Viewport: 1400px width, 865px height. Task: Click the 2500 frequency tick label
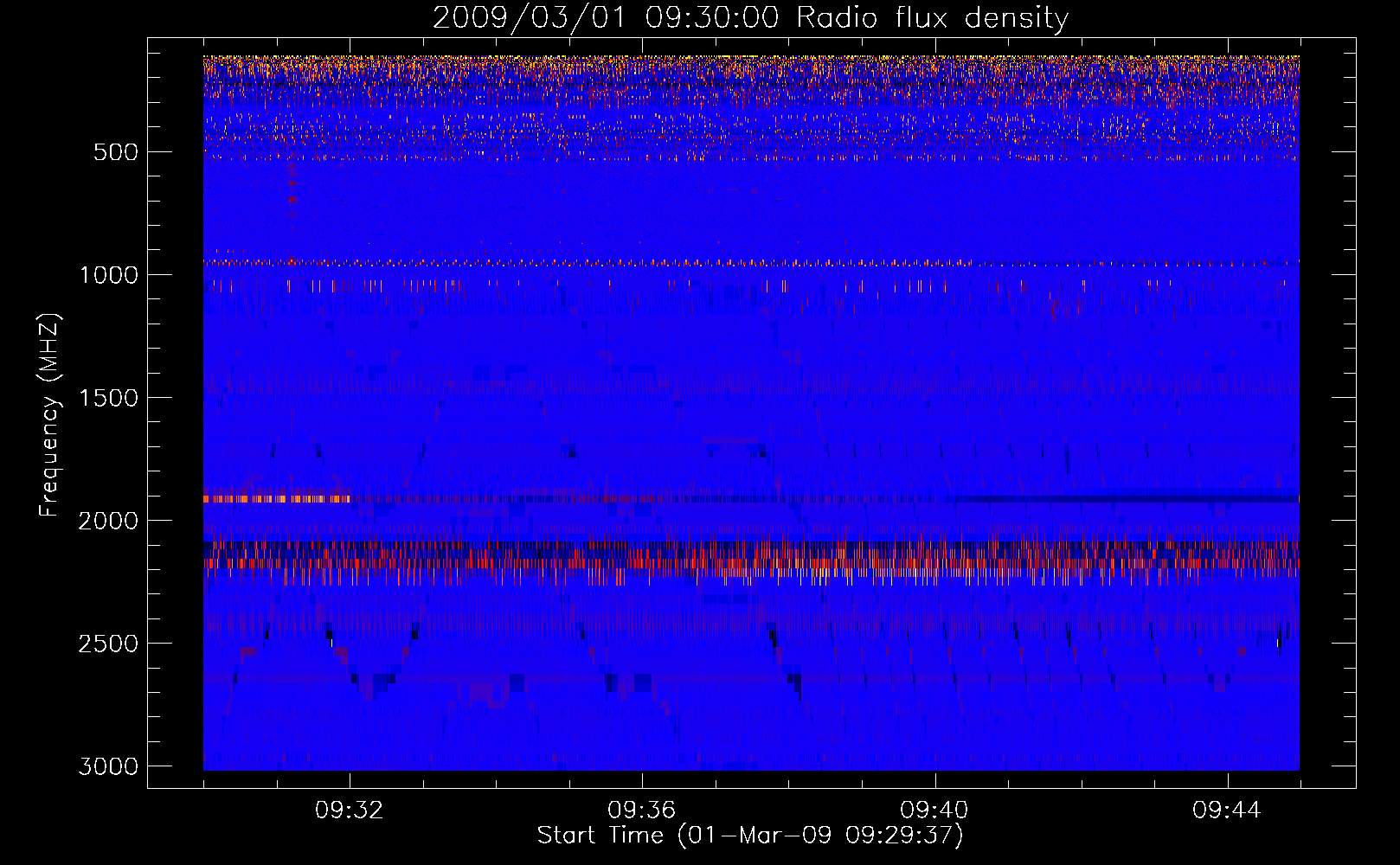pyautogui.click(x=108, y=644)
